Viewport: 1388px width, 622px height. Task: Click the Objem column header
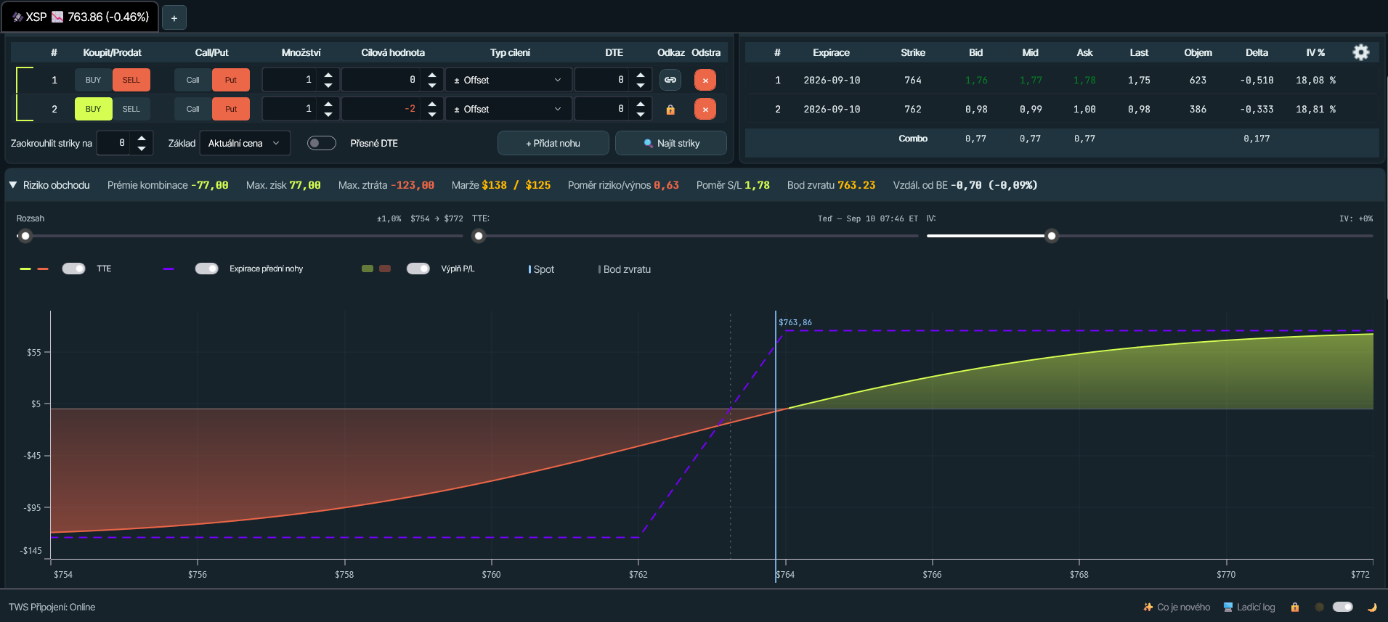click(x=1197, y=52)
